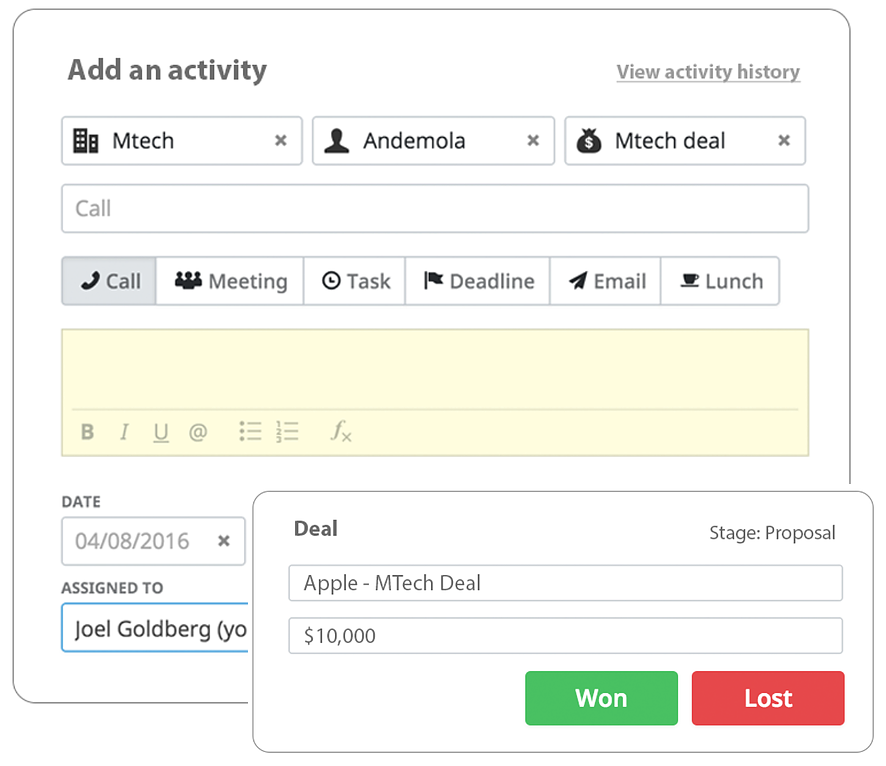Insert a numbered list

coord(288,432)
